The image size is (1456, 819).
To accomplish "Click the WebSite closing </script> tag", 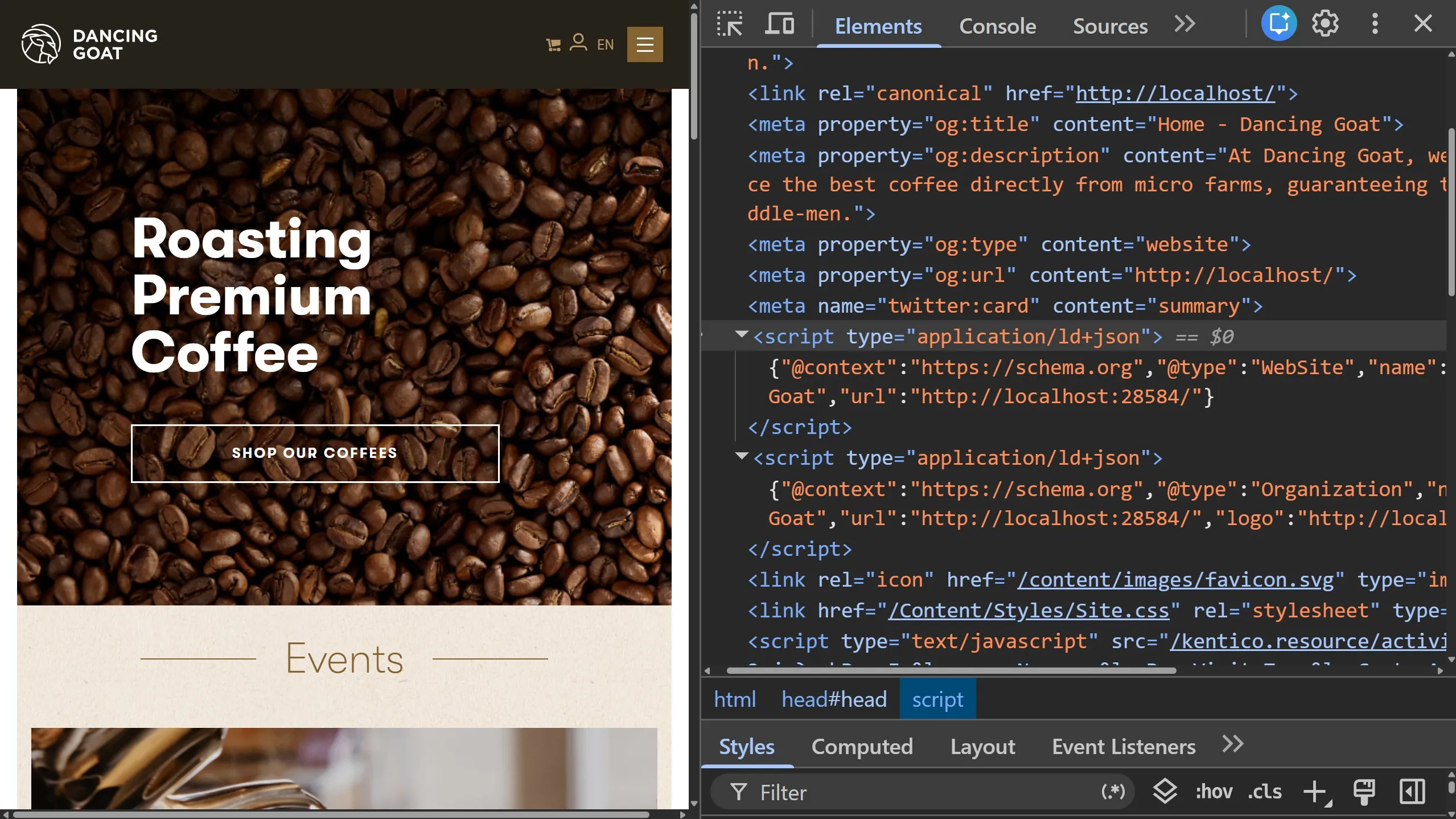I will pos(800,427).
